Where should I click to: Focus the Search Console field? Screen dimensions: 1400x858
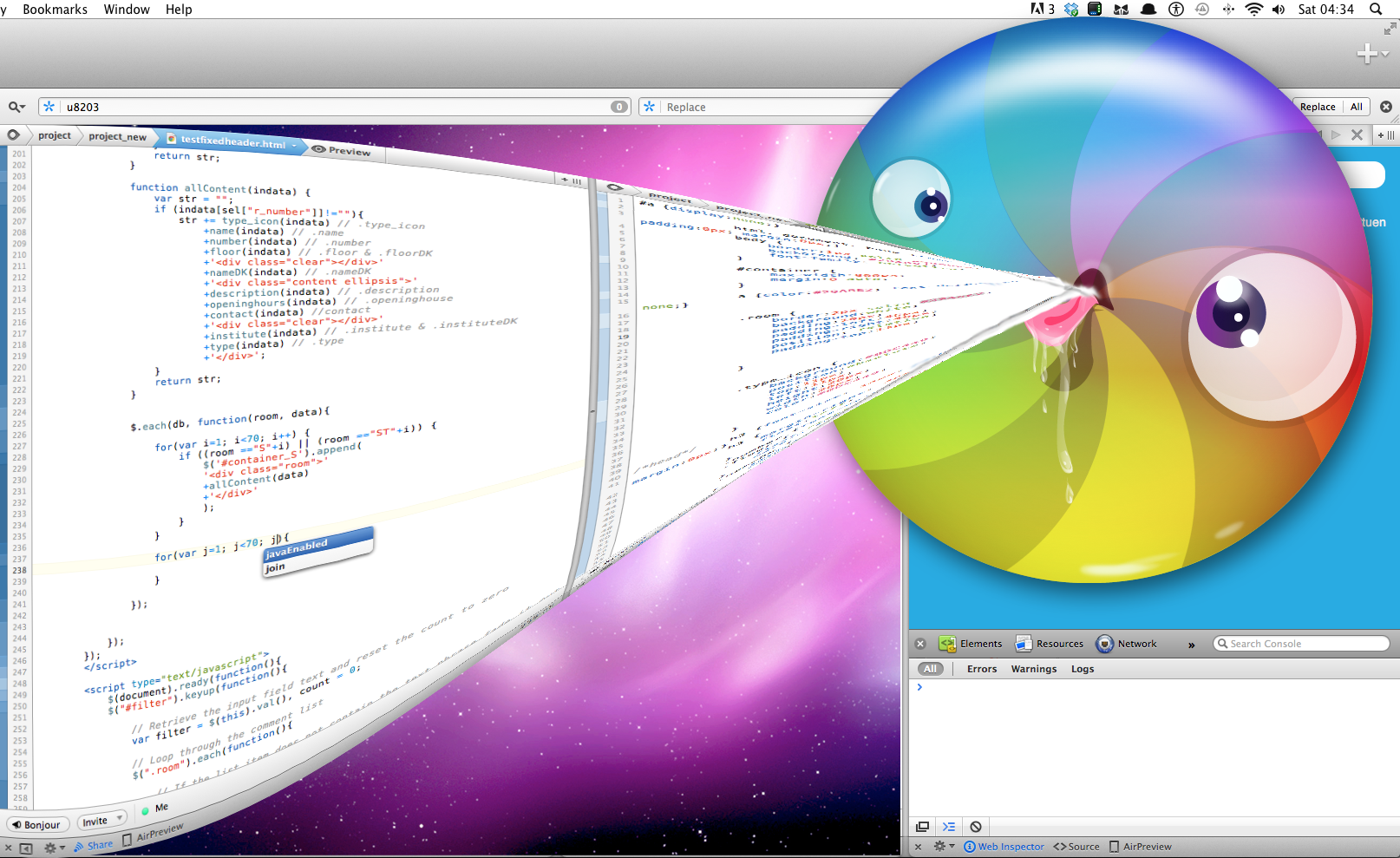tap(1301, 644)
